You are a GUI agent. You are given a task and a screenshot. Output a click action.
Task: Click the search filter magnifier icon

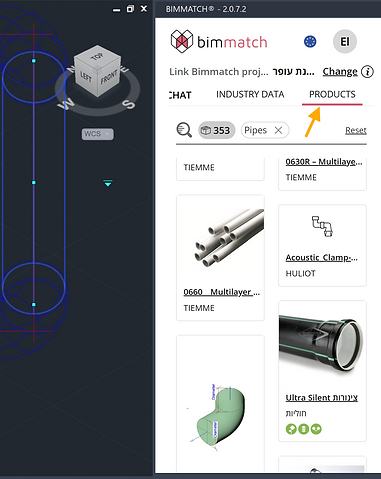[x=184, y=130]
